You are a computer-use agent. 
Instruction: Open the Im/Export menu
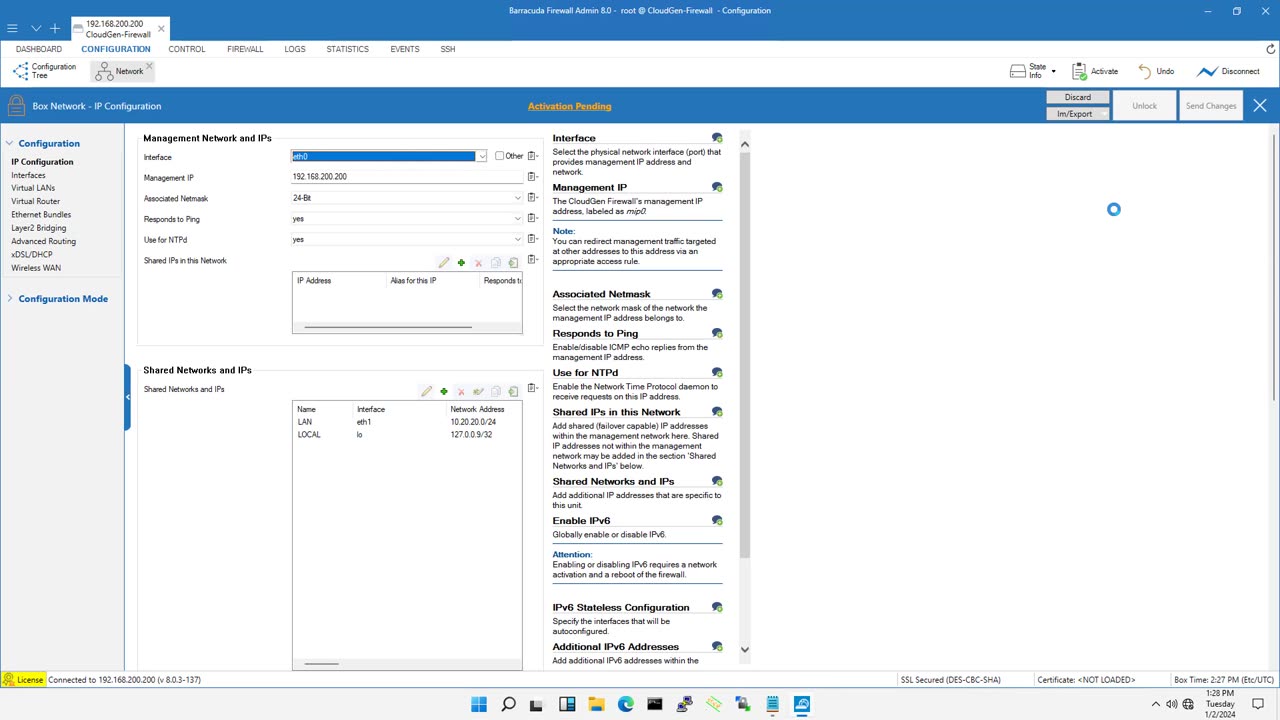[1078, 114]
